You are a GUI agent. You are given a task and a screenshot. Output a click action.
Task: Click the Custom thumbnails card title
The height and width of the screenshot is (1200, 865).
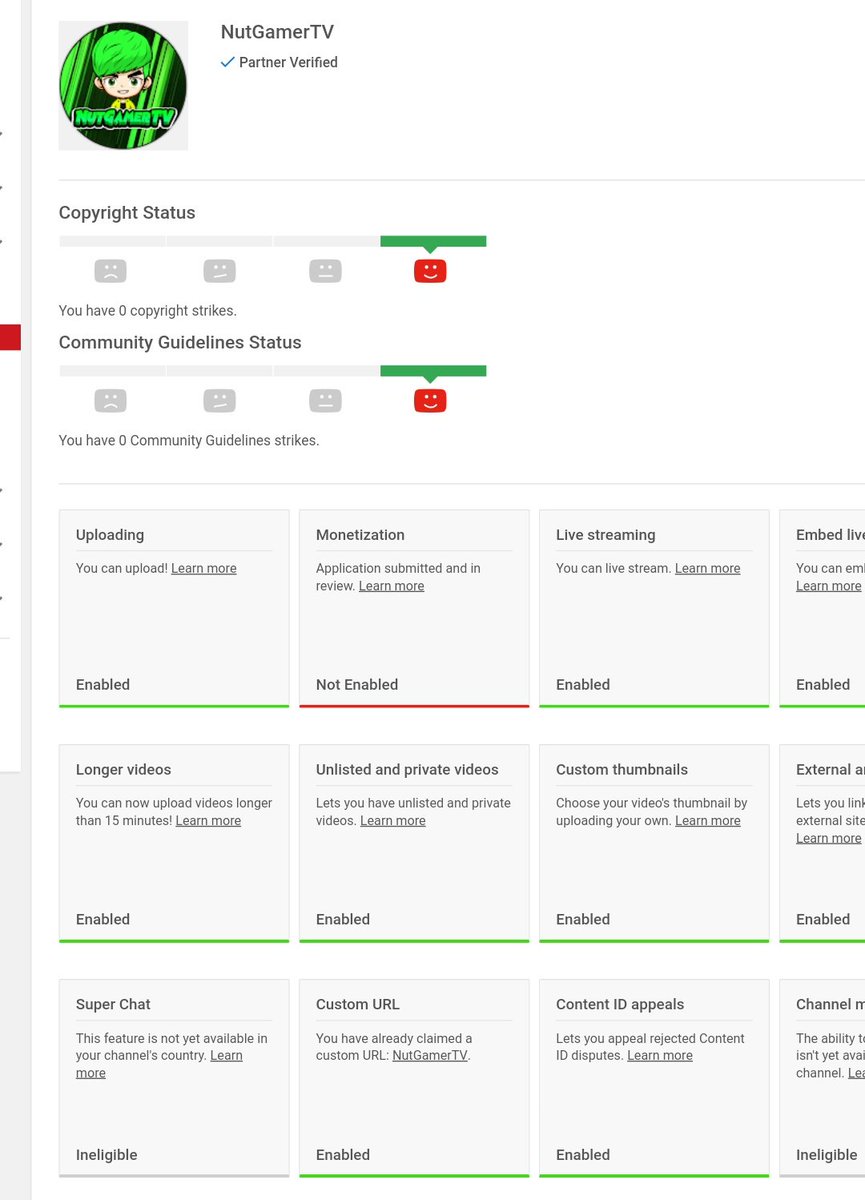(622, 770)
